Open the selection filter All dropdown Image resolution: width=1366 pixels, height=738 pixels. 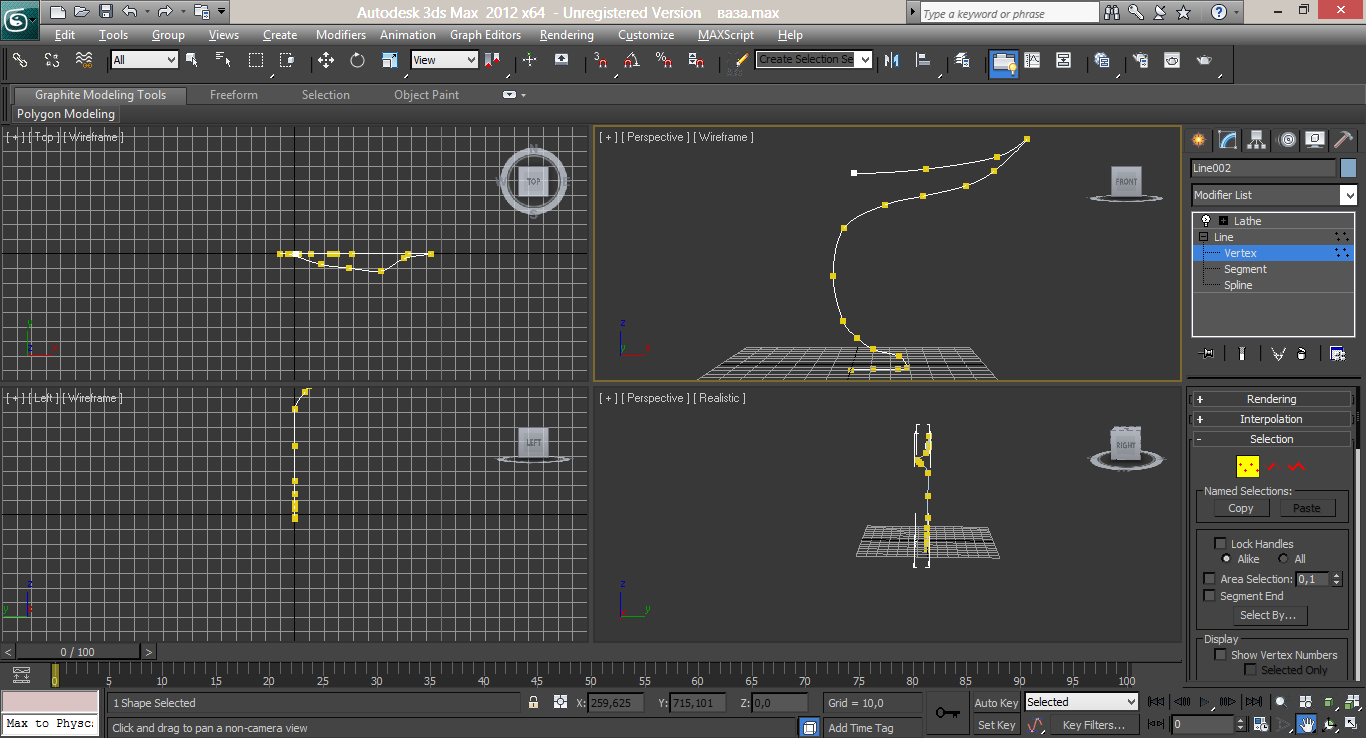144,60
